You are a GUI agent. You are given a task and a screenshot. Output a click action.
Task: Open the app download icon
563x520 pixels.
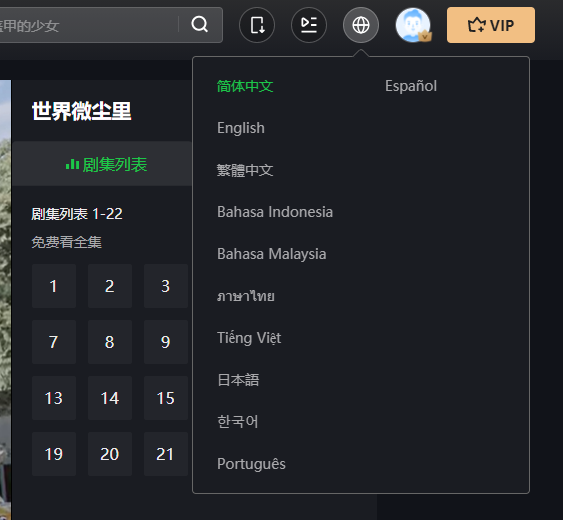coord(257,25)
